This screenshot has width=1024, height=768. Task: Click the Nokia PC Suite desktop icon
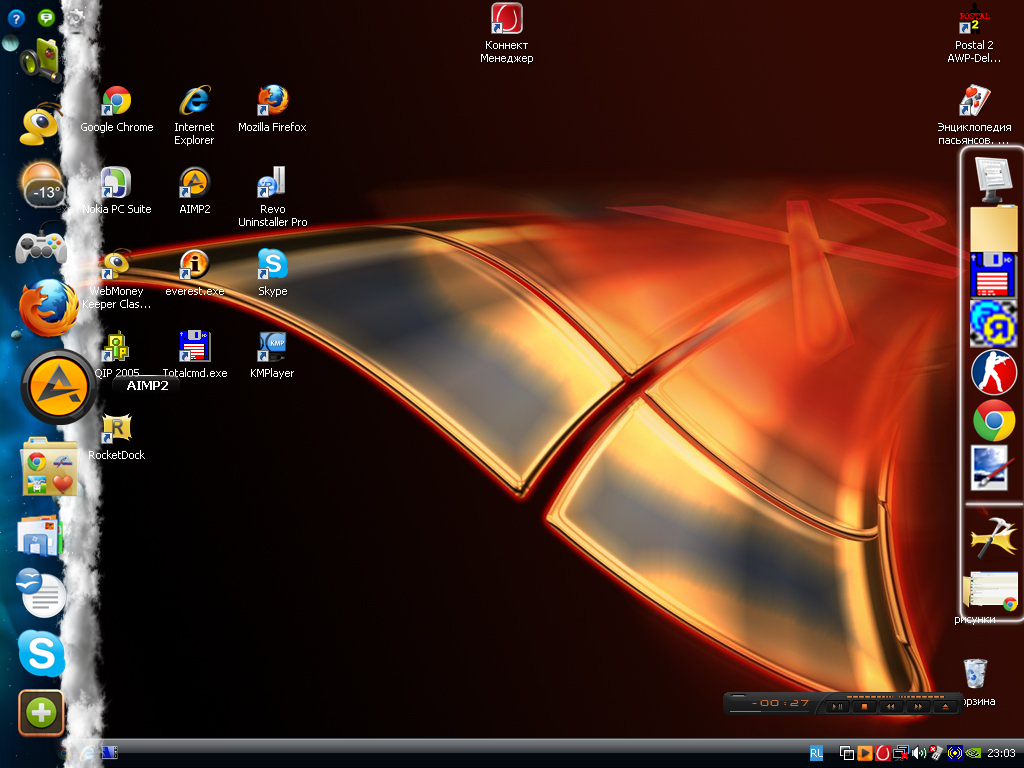(116, 184)
